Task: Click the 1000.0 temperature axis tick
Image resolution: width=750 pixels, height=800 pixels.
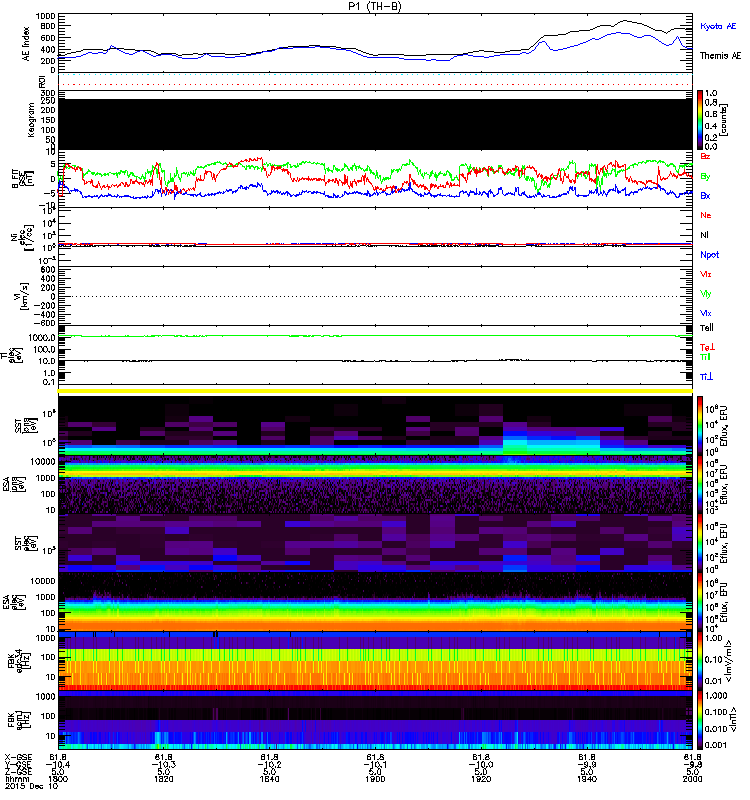Action: pos(42,338)
